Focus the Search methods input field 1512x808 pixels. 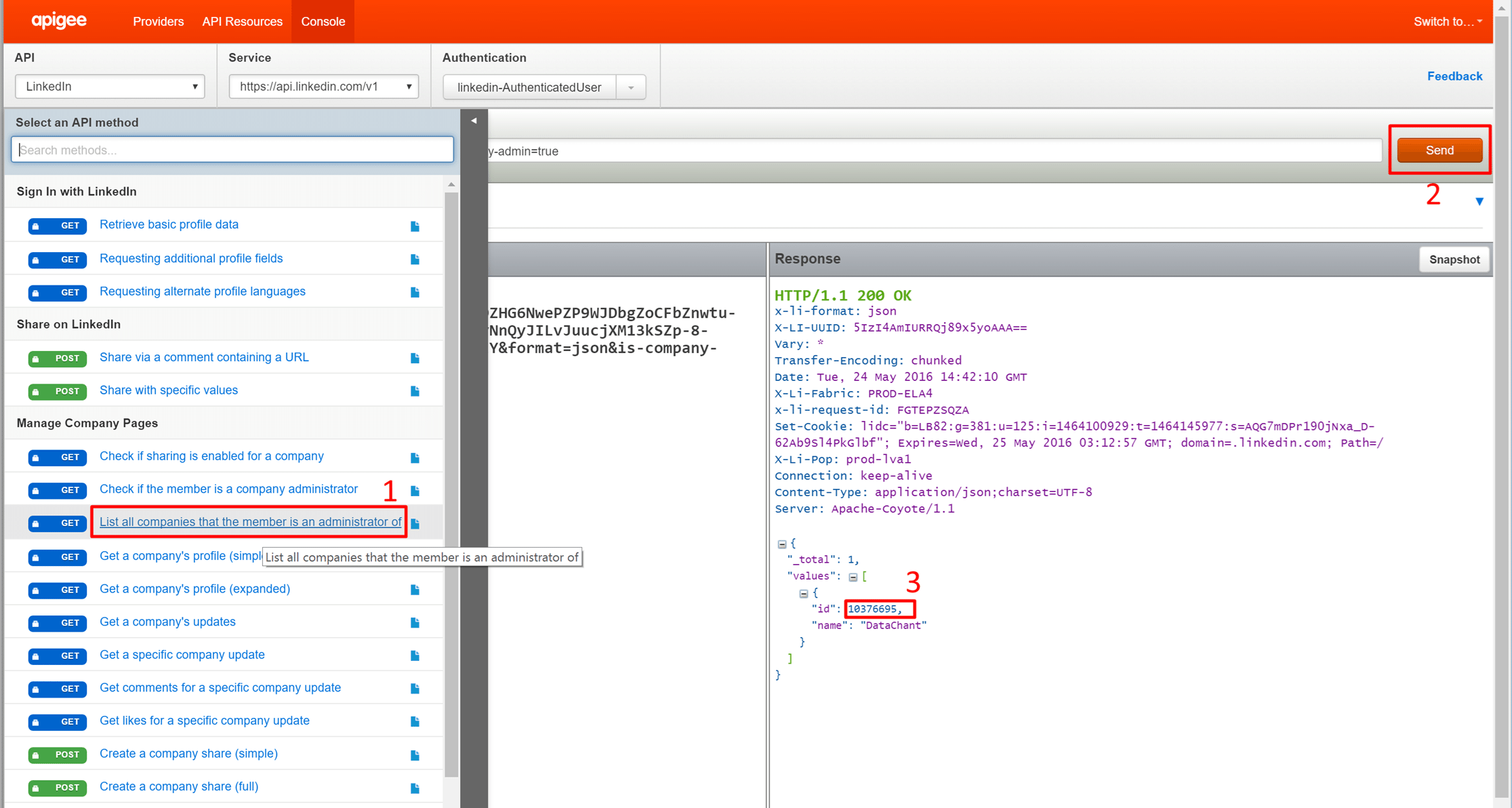pos(232,150)
